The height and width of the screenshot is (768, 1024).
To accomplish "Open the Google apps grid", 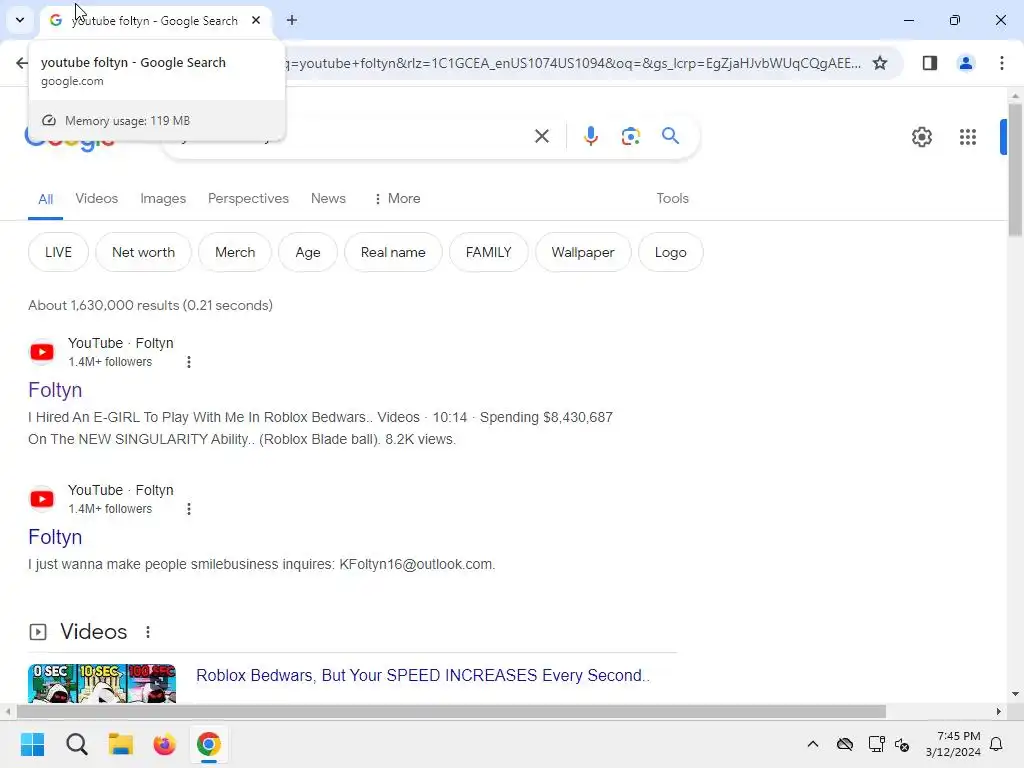I will (x=967, y=137).
